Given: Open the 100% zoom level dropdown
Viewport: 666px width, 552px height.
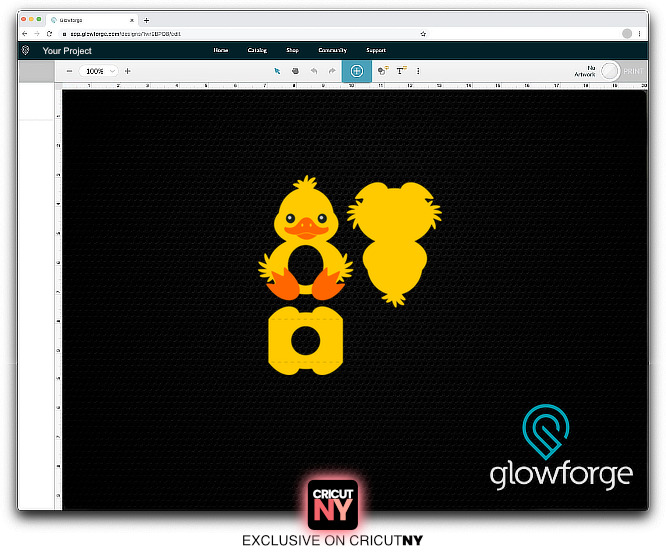Looking at the screenshot, I should click(x=99, y=71).
